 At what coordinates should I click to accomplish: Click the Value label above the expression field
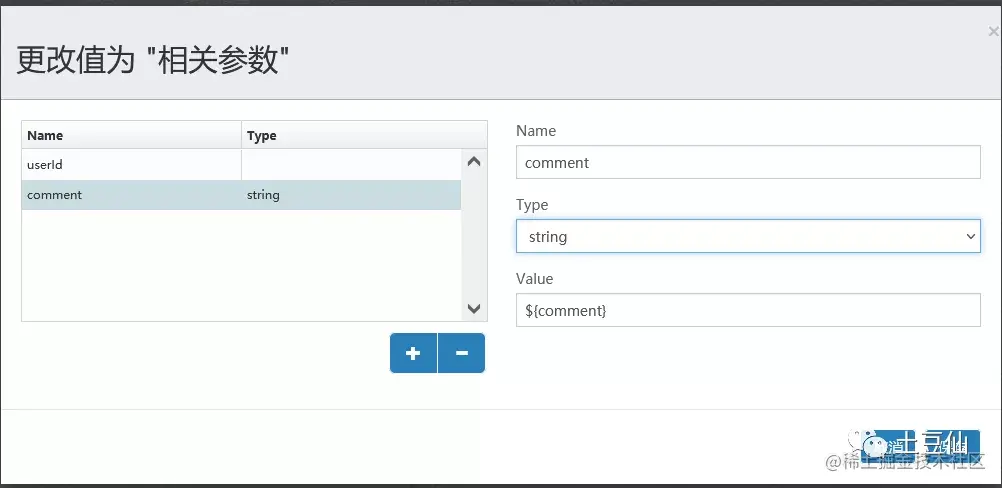[x=534, y=279]
